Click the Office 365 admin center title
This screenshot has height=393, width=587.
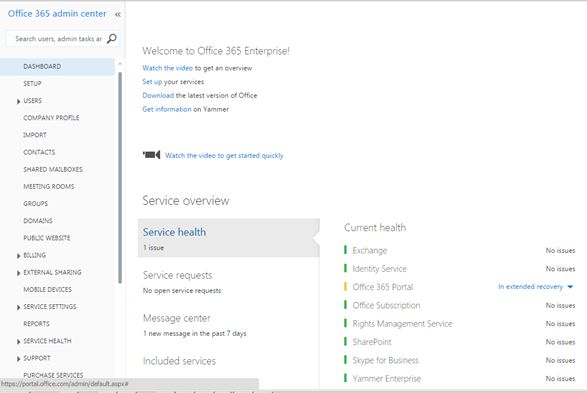click(57, 14)
